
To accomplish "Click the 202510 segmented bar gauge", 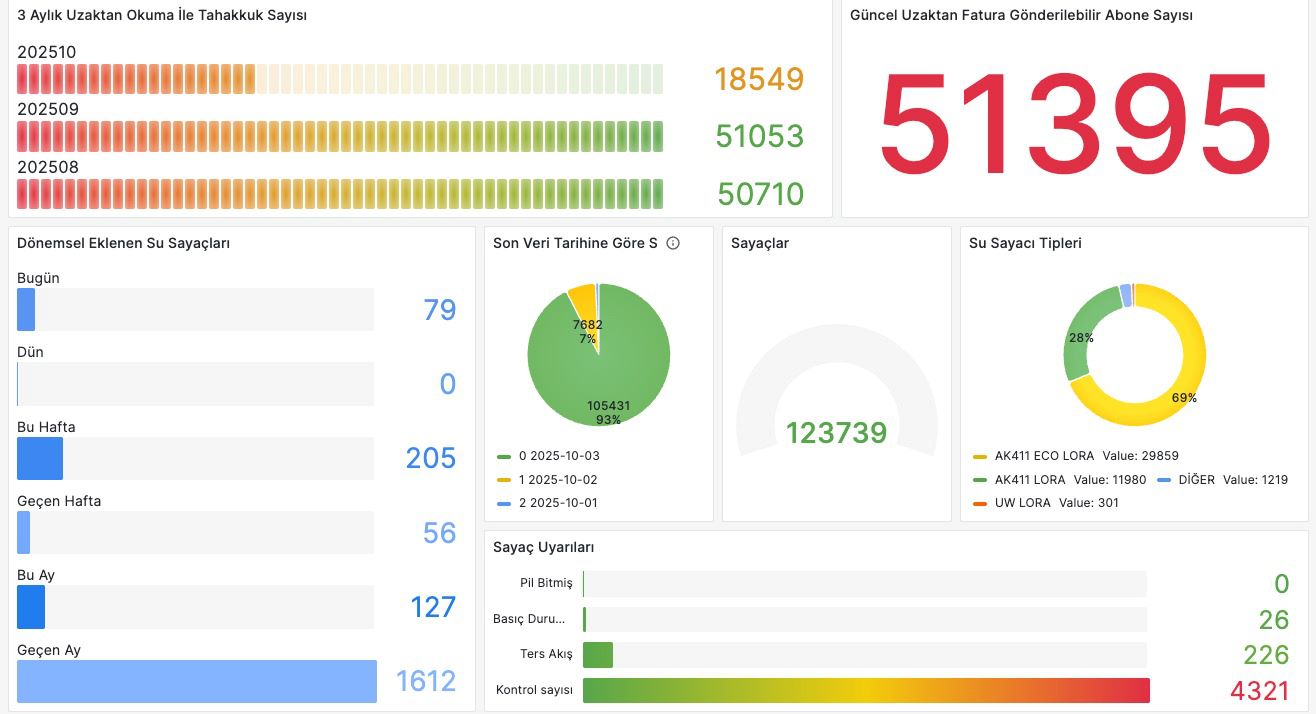I will [340, 79].
